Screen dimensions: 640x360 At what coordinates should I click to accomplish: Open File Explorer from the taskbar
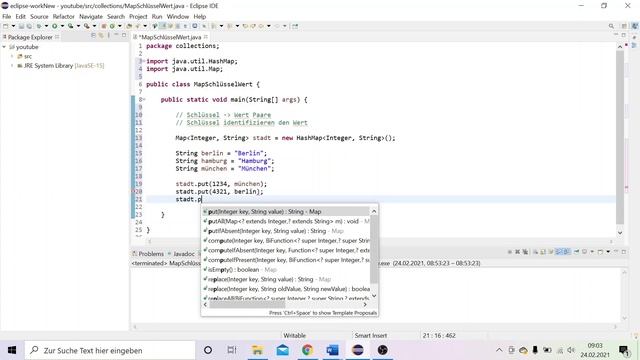[x=257, y=350]
